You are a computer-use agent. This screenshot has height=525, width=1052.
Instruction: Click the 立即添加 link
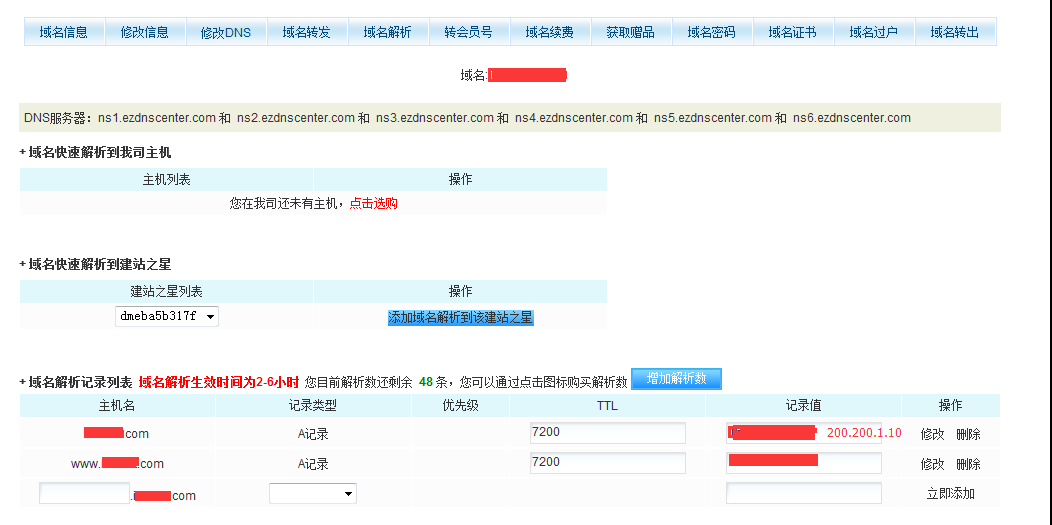(x=950, y=494)
